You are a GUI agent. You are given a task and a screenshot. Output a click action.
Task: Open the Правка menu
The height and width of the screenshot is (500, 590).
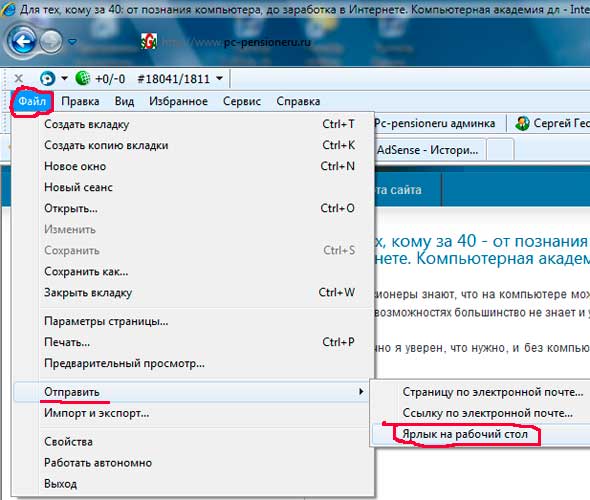[x=80, y=101]
